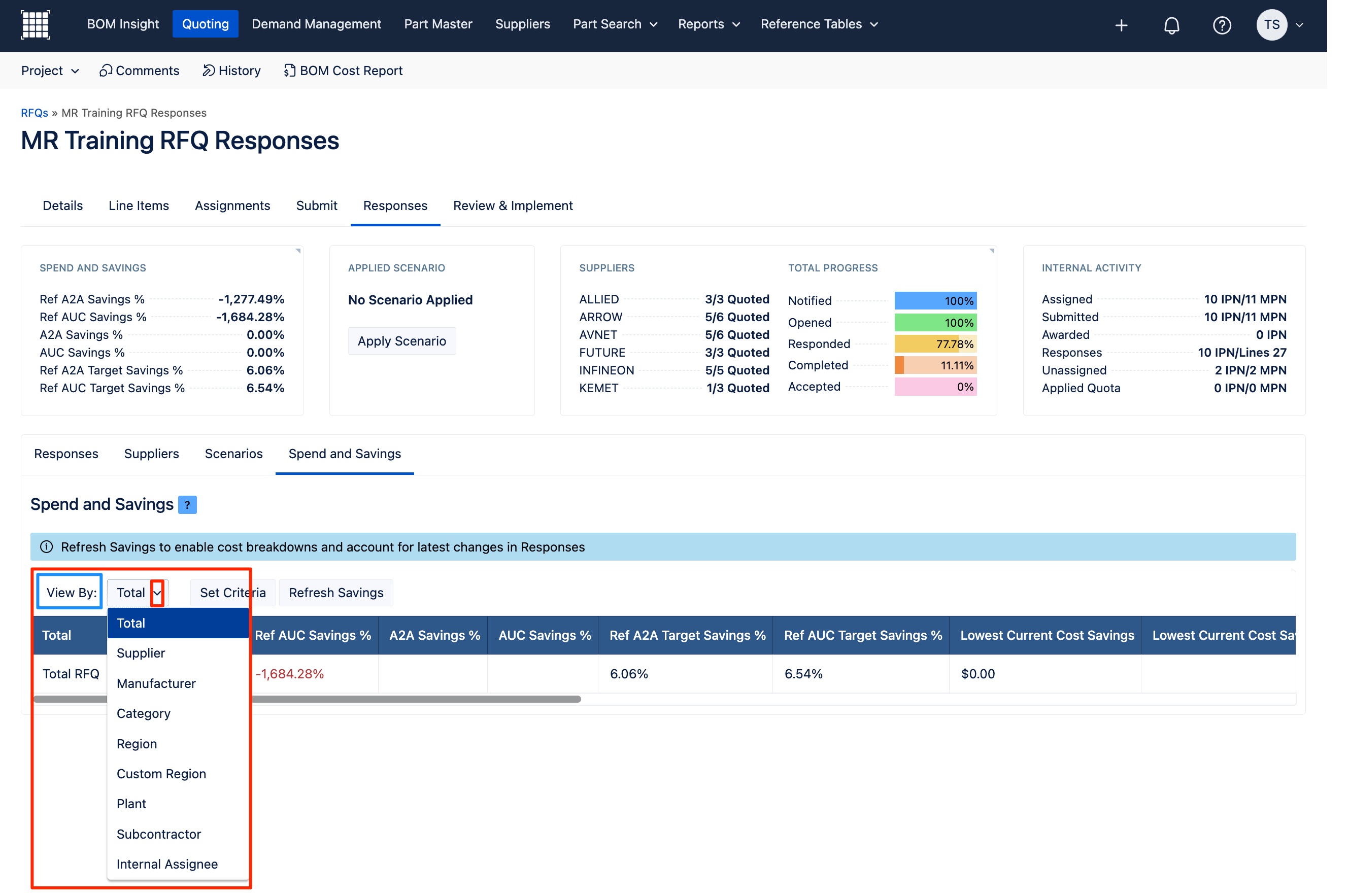Click the Refresh Savings button

click(x=336, y=593)
